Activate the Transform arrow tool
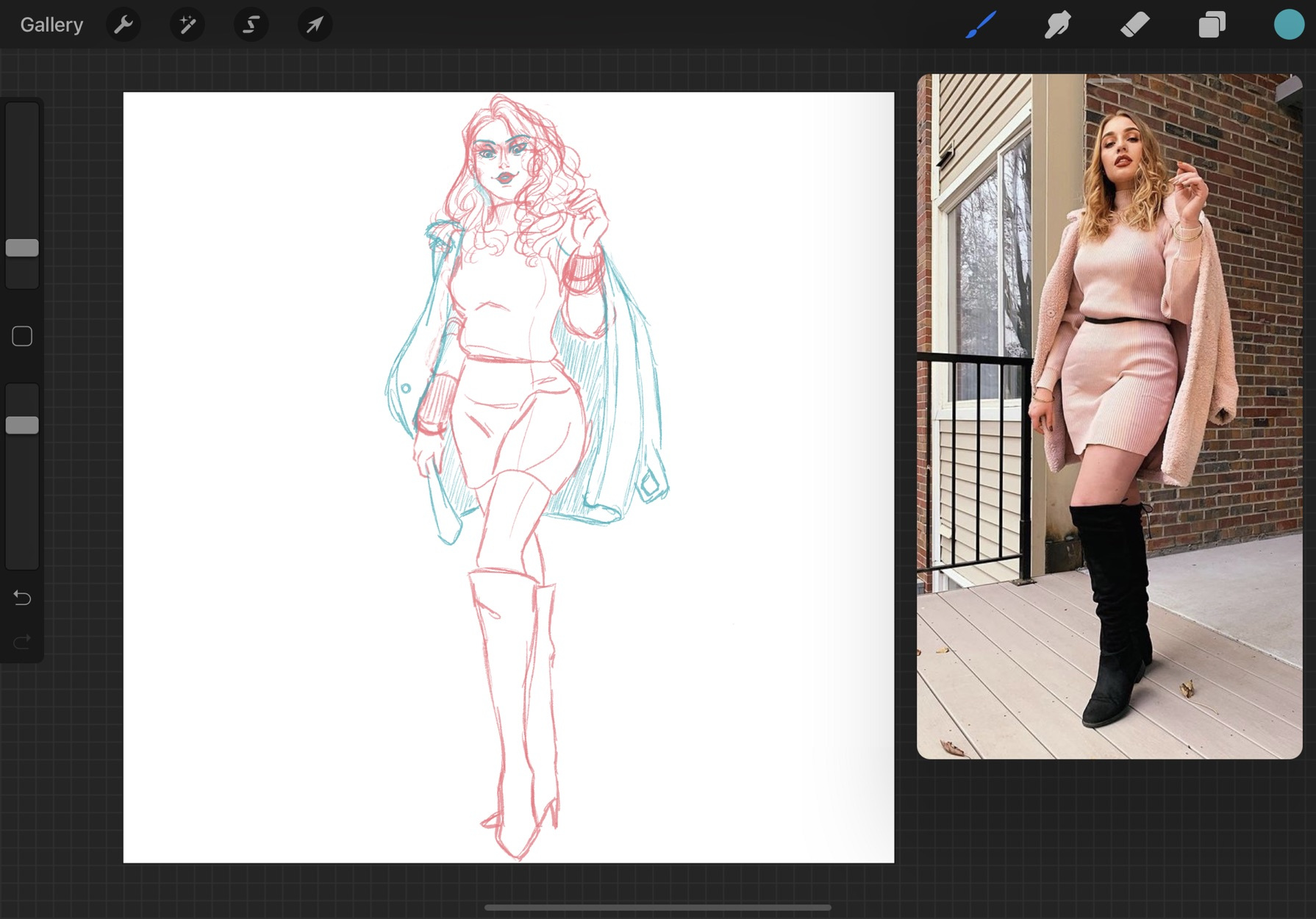Viewport: 1316px width, 919px height. tap(315, 25)
